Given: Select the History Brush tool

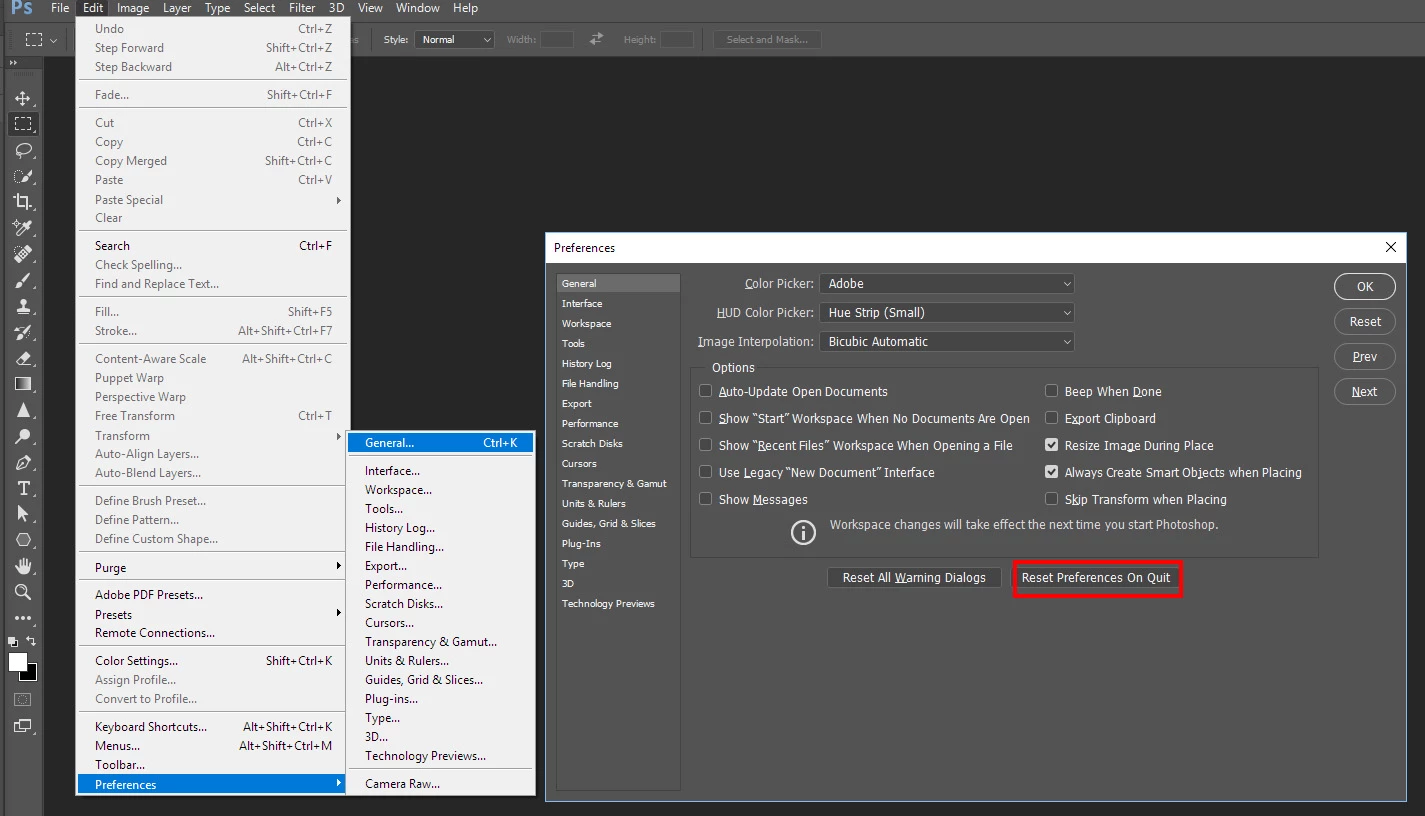Looking at the screenshot, I should [x=22, y=332].
